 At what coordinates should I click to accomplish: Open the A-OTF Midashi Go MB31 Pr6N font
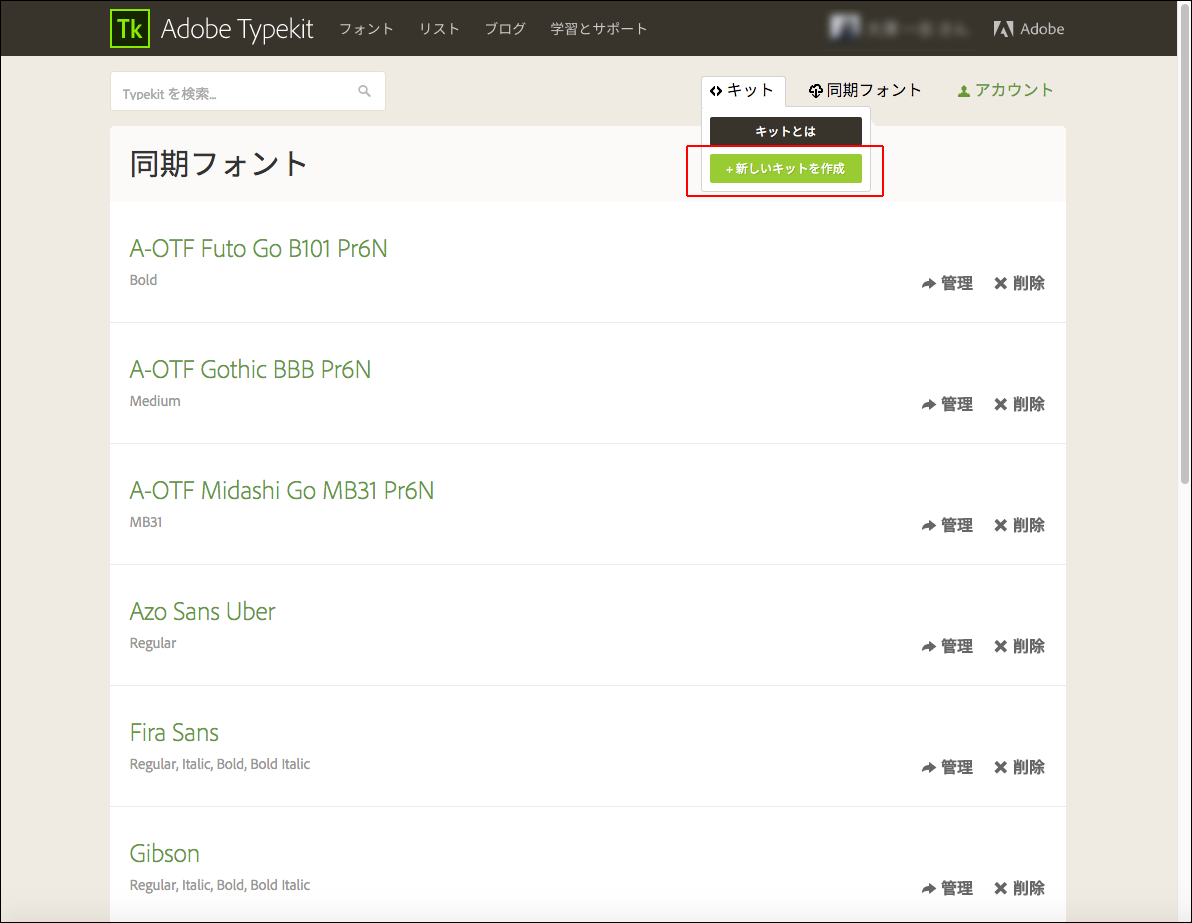pyautogui.click(x=281, y=490)
